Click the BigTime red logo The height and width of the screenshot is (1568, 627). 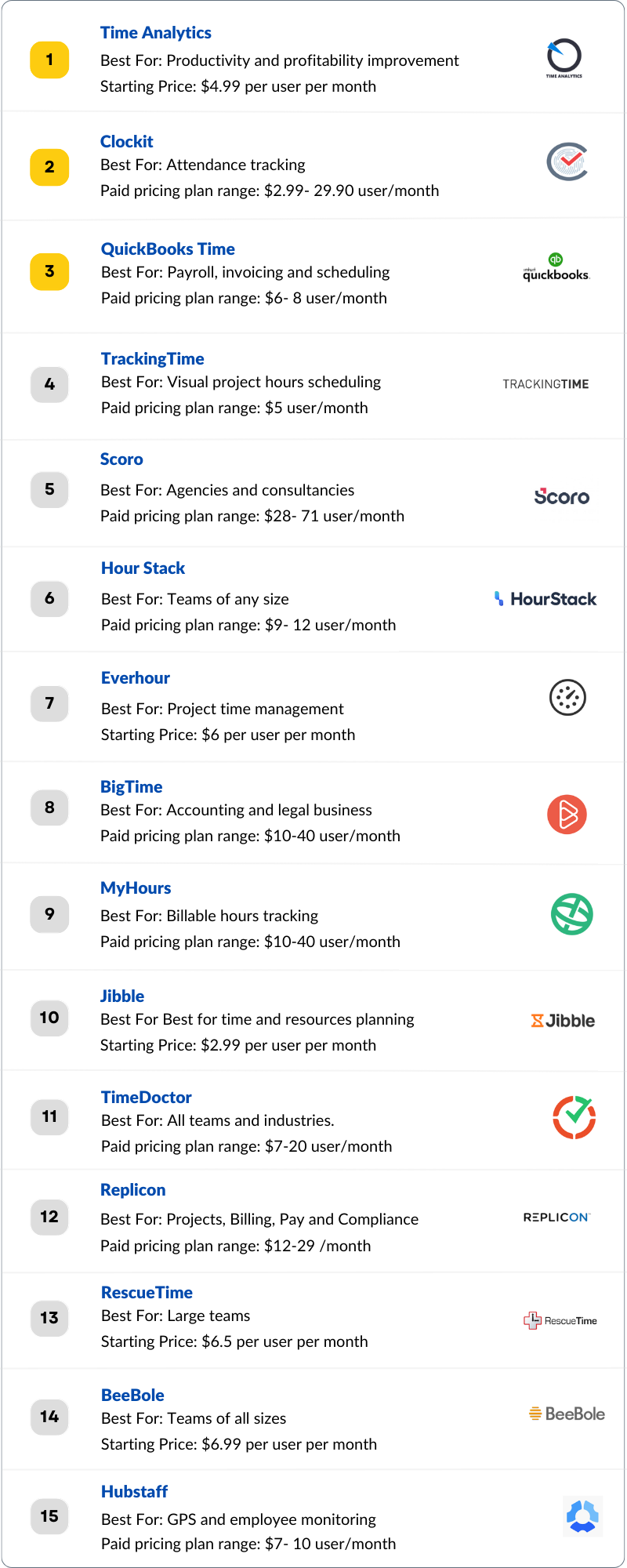[x=567, y=815]
